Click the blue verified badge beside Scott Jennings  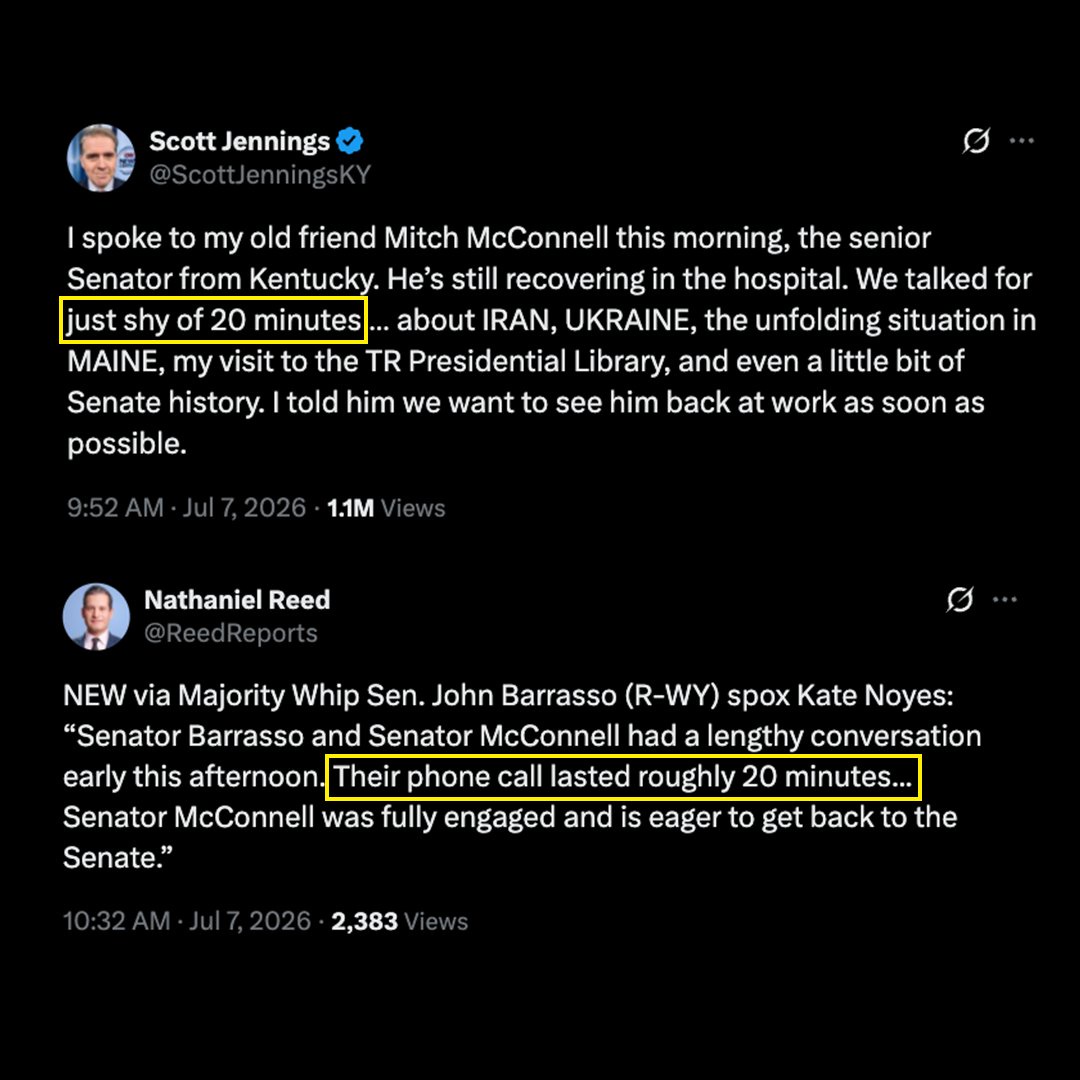click(350, 141)
